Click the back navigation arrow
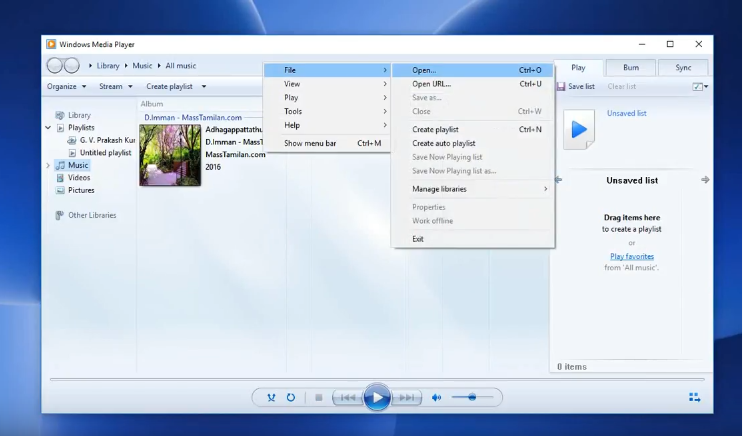 (x=55, y=65)
